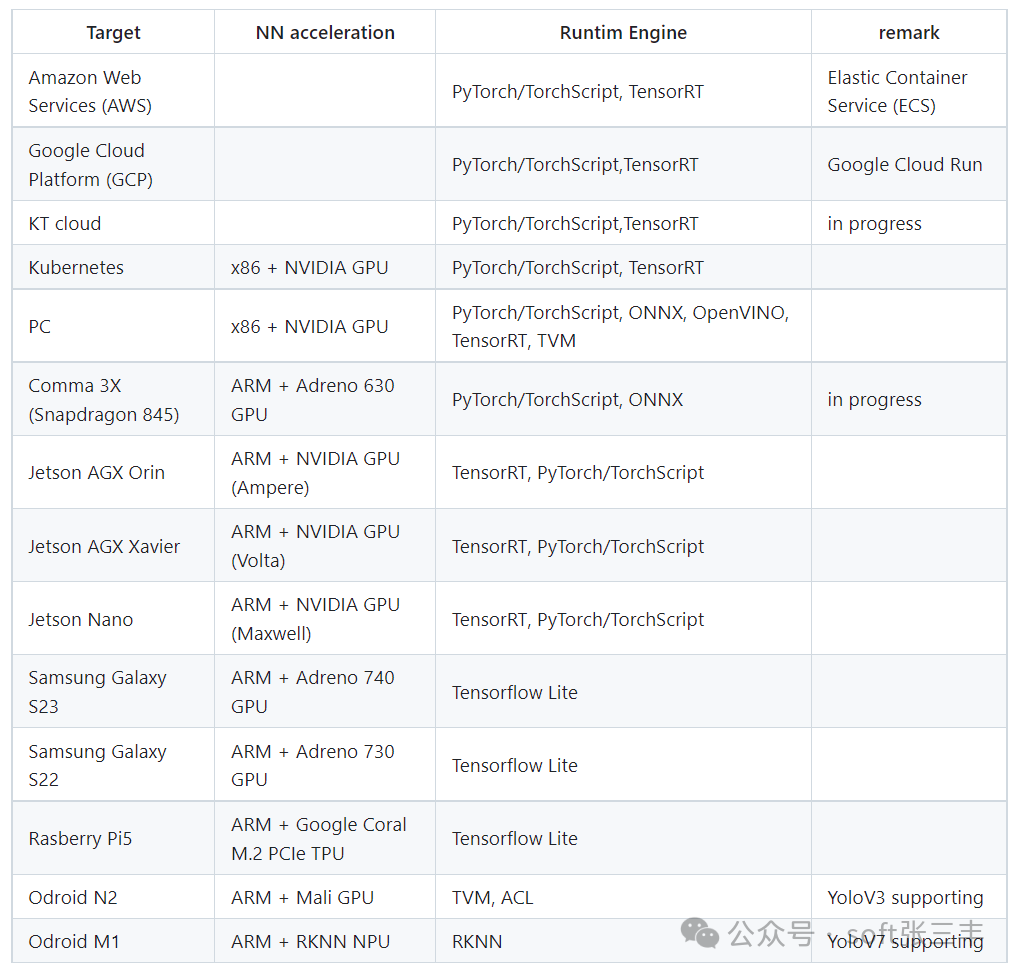Click the "ARM + NVIDIA GPU (Volta)" cell
This screenshot has height=975, width=1017.
[325, 546]
